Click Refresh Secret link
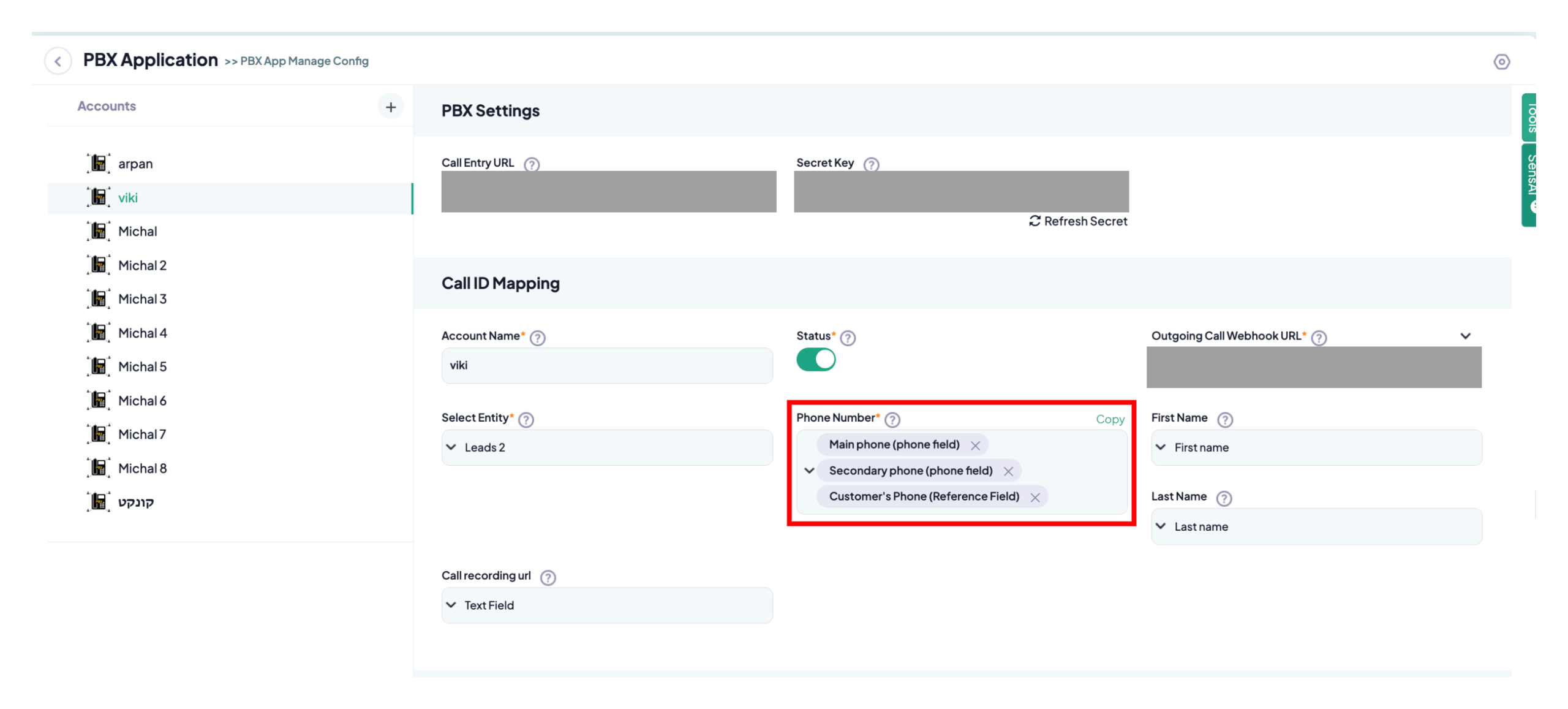The width and height of the screenshot is (1568, 709). pos(1077,221)
